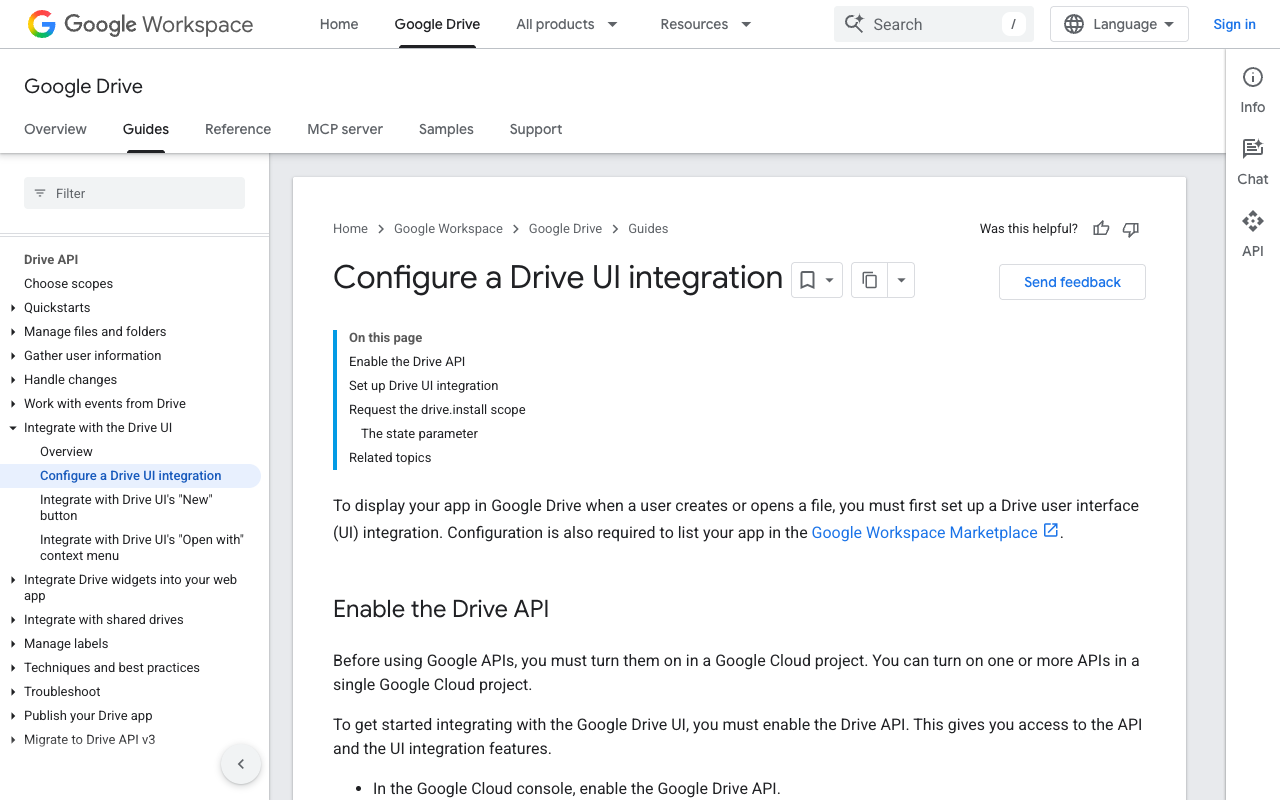
Task: Expand Techniques and best practices section
Action: coord(13,668)
